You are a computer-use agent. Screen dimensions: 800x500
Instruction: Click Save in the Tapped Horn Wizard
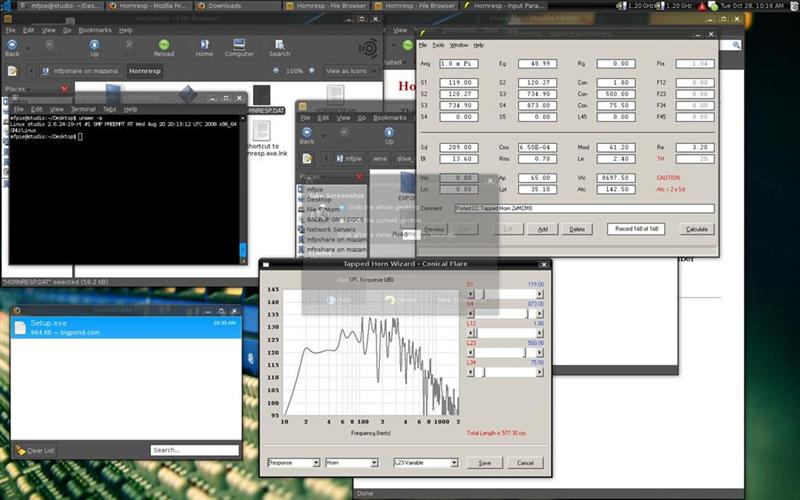[485, 463]
